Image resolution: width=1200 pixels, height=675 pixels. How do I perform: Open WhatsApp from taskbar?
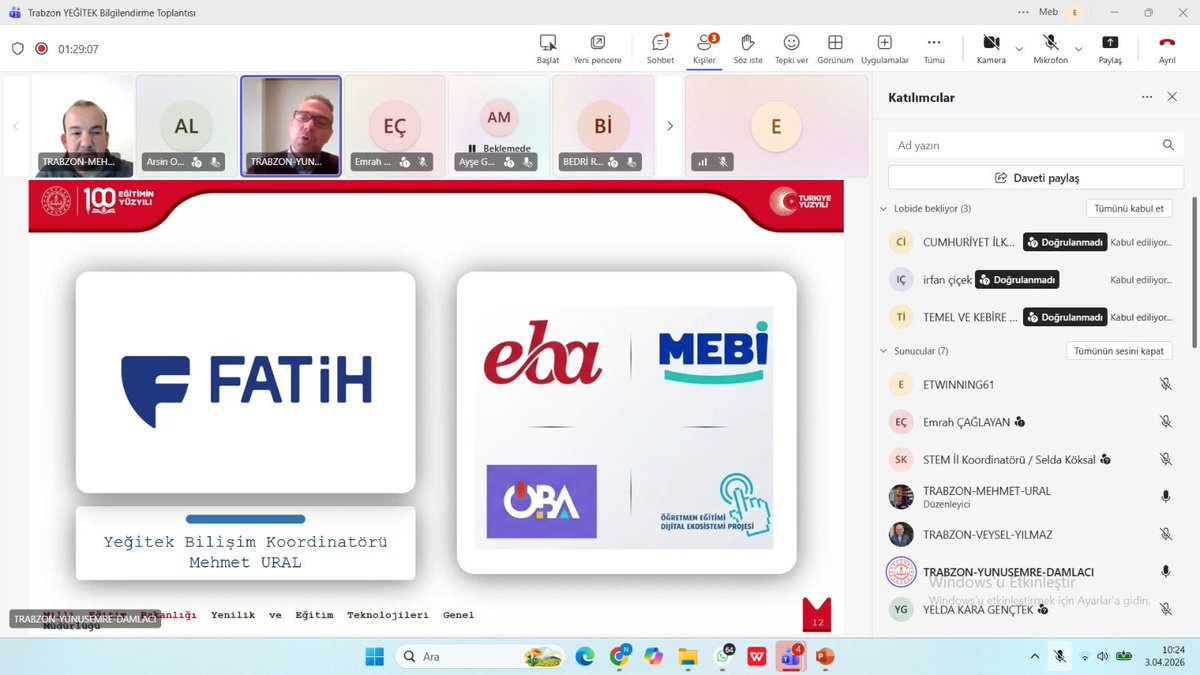(723, 657)
